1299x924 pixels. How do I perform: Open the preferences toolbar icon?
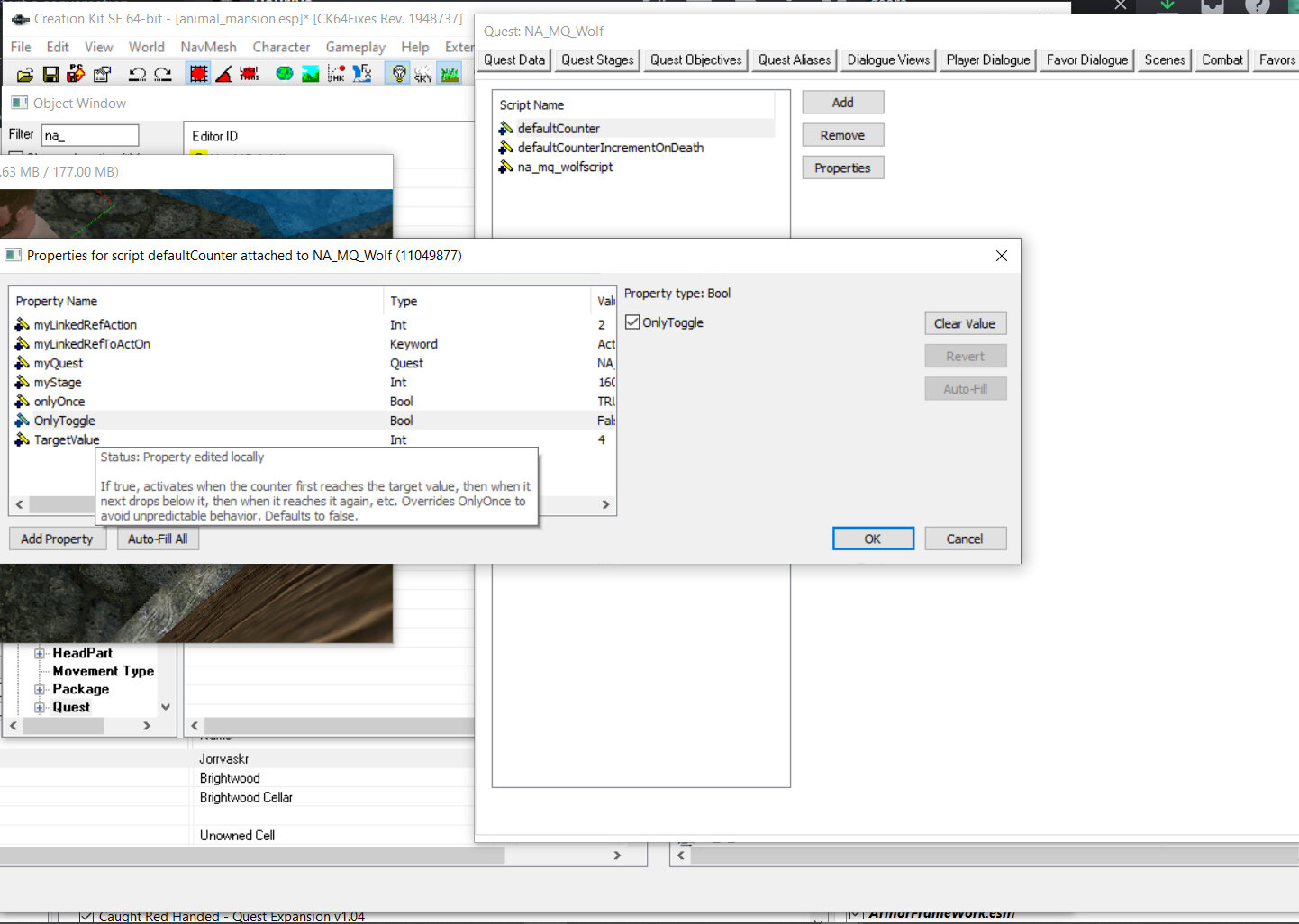[102, 74]
